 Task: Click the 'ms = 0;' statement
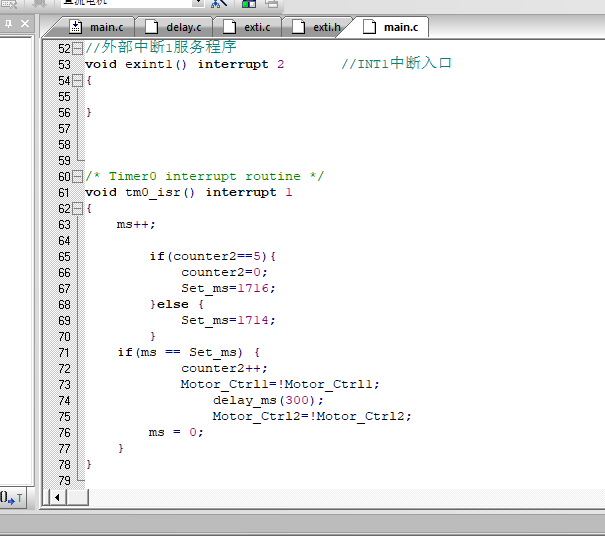176,432
